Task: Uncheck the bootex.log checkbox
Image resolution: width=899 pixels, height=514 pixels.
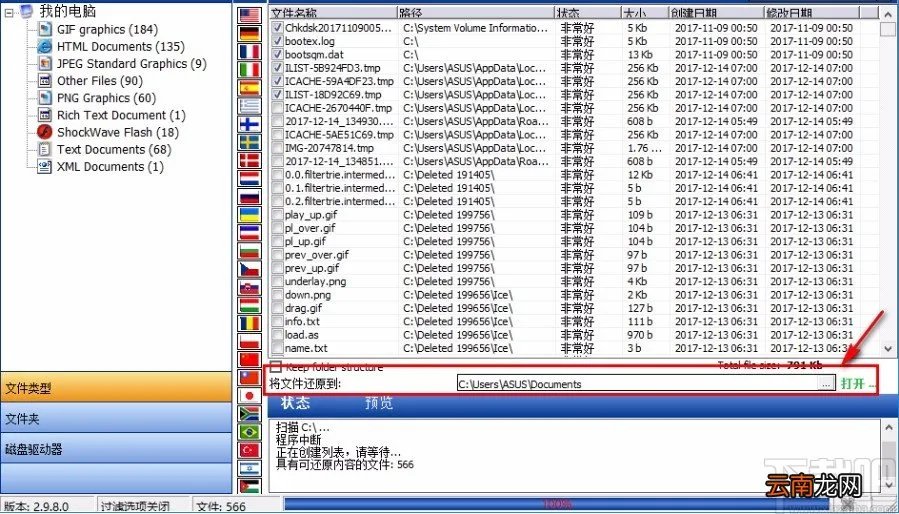Action: pos(277,41)
